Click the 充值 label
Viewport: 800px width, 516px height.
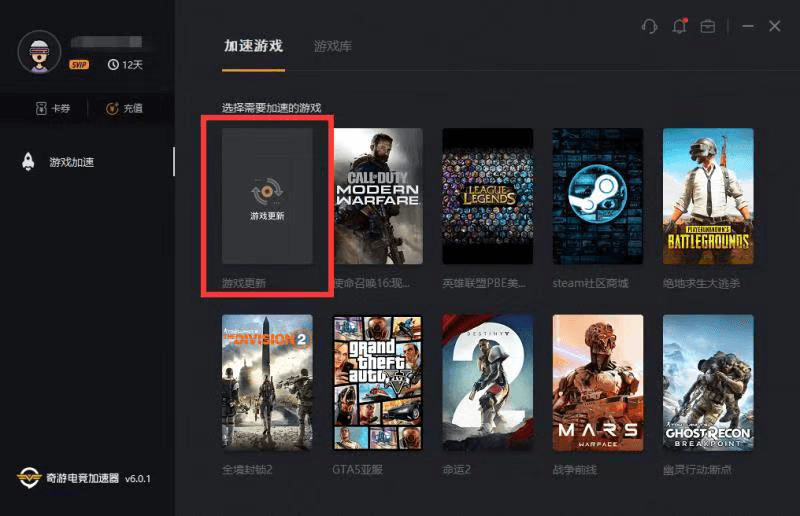pos(133,108)
